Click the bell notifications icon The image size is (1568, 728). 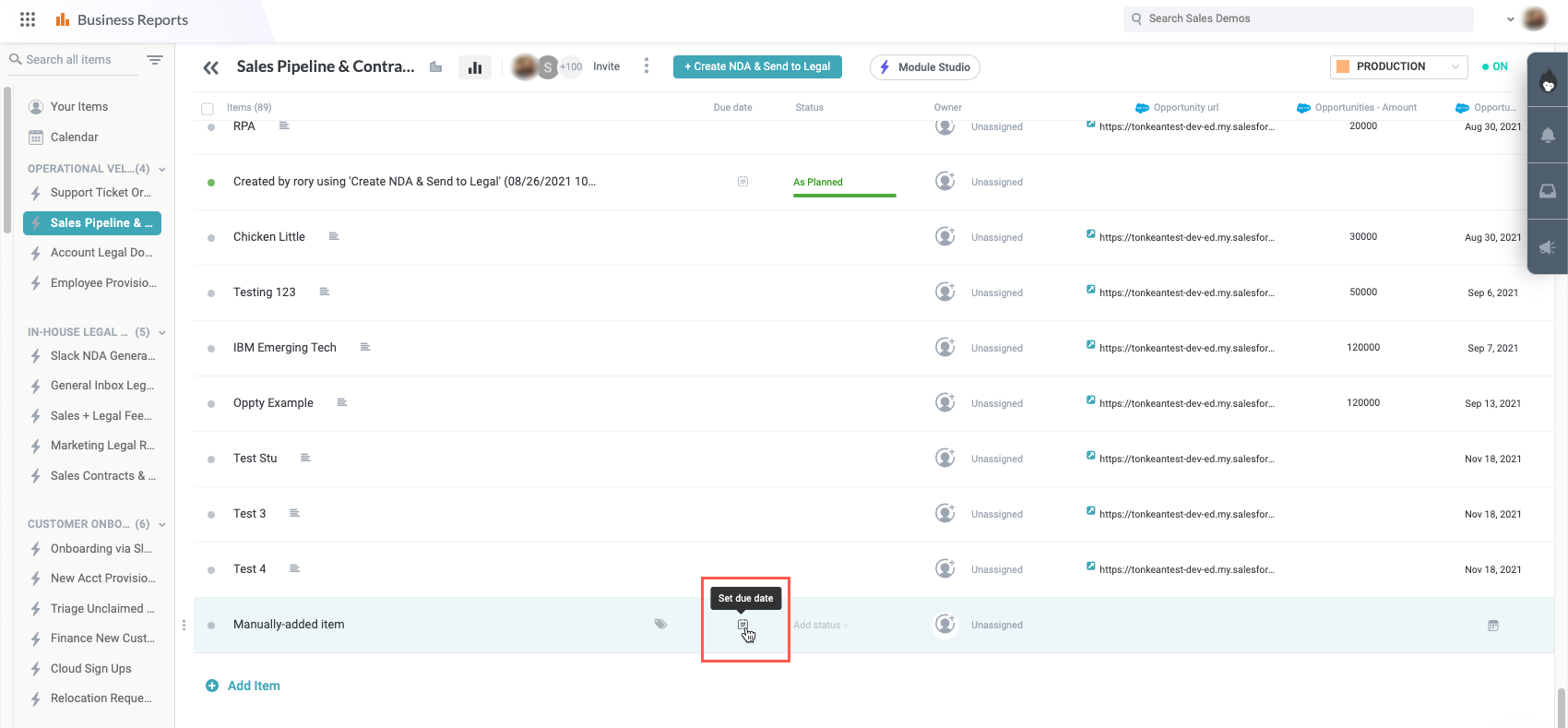[x=1548, y=136]
